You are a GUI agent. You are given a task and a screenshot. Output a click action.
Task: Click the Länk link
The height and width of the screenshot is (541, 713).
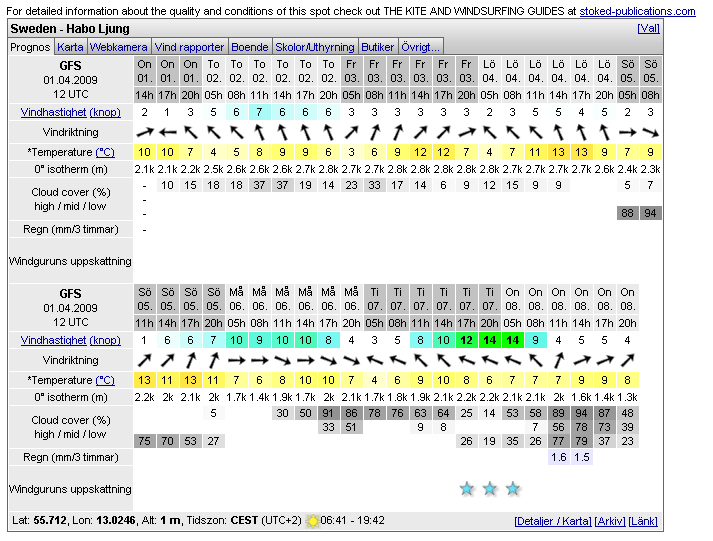(x=643, y=521)
